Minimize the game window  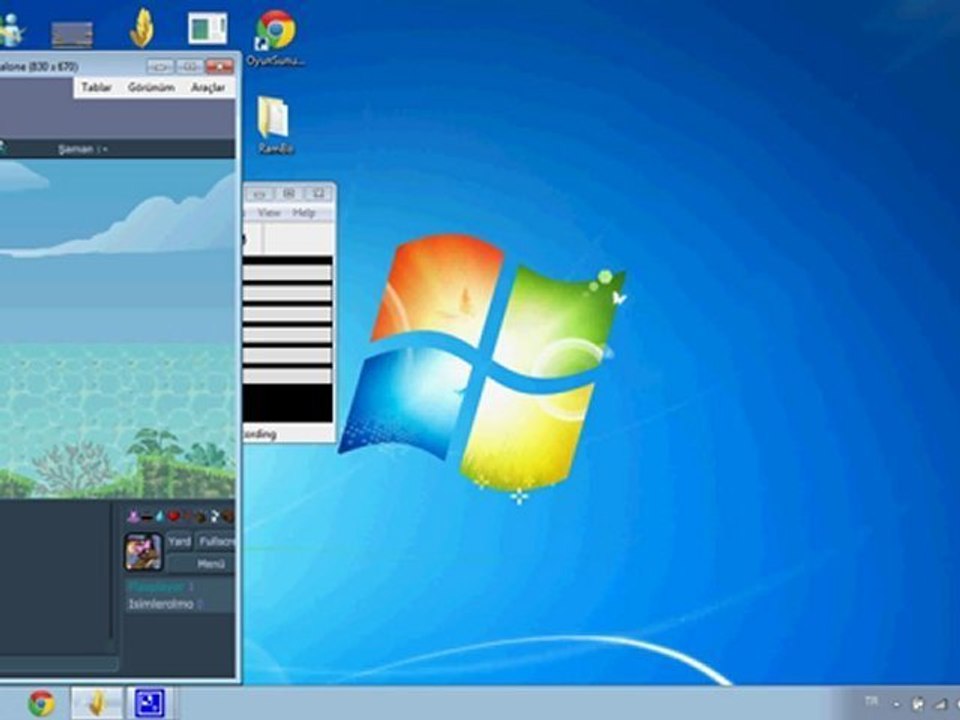(160, 66)
